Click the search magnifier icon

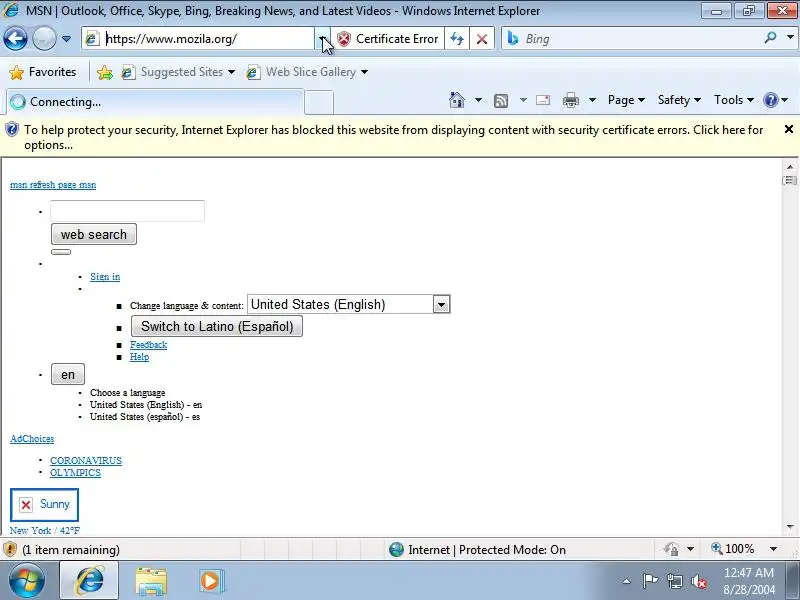point(770,38)
